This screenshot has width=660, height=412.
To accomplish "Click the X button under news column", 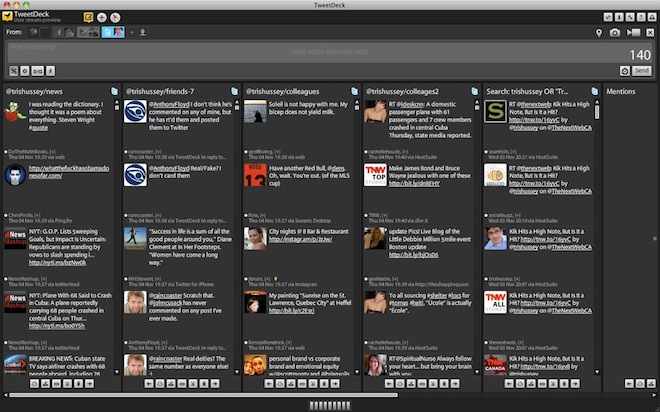I will coord(67,383).
